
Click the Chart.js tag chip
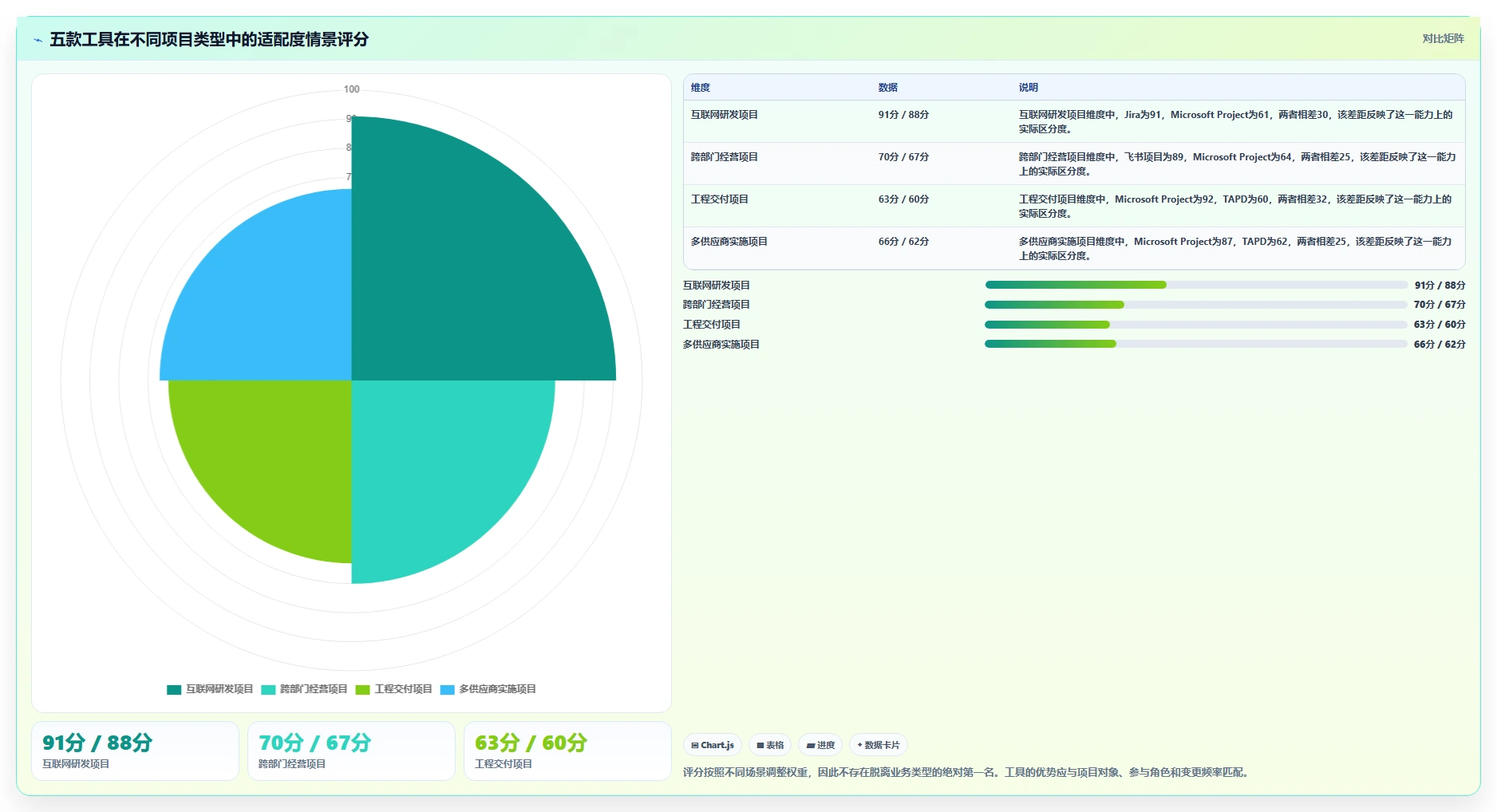click(x=713, y=745)
